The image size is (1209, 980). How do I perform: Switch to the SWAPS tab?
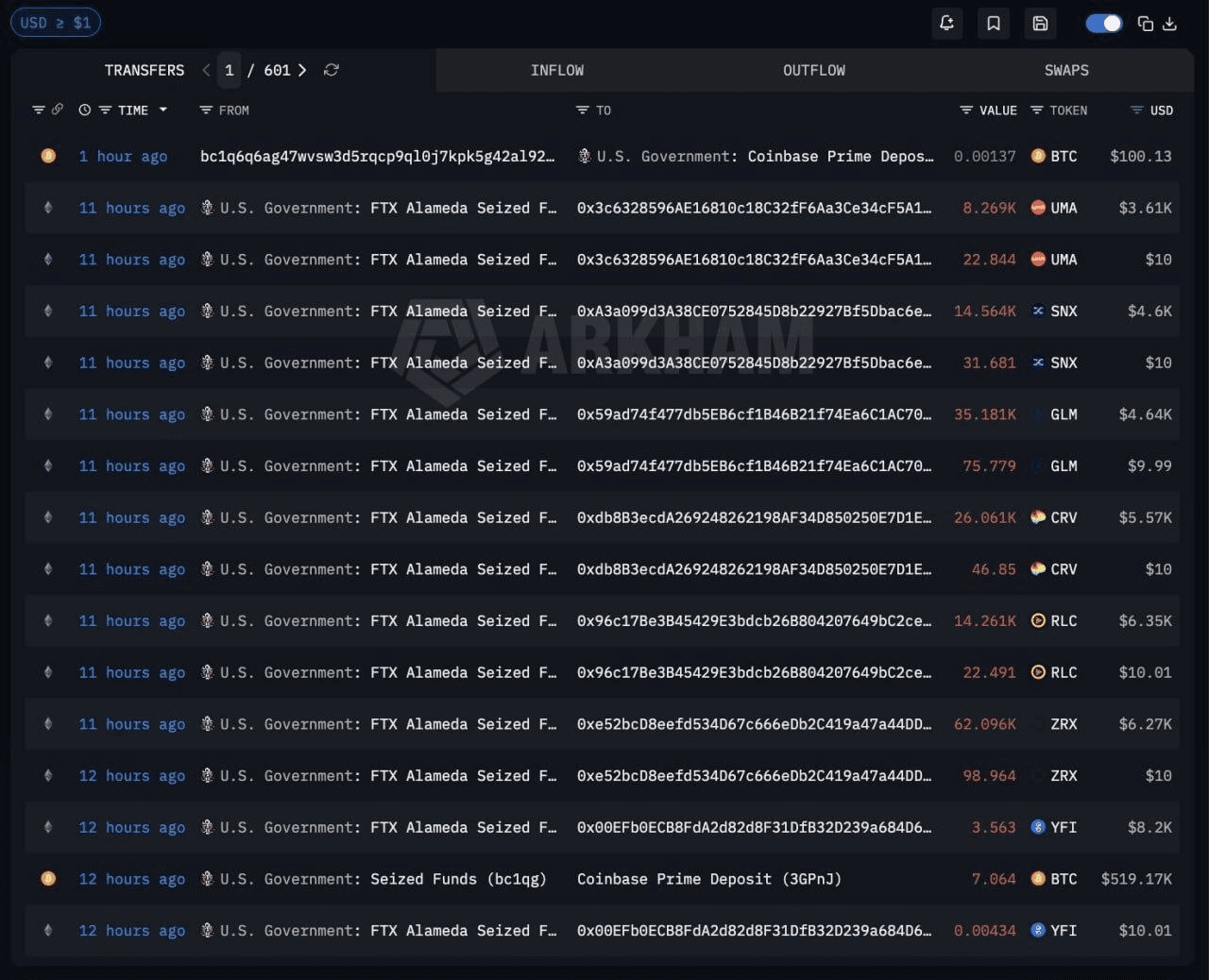pos(1066,70)
